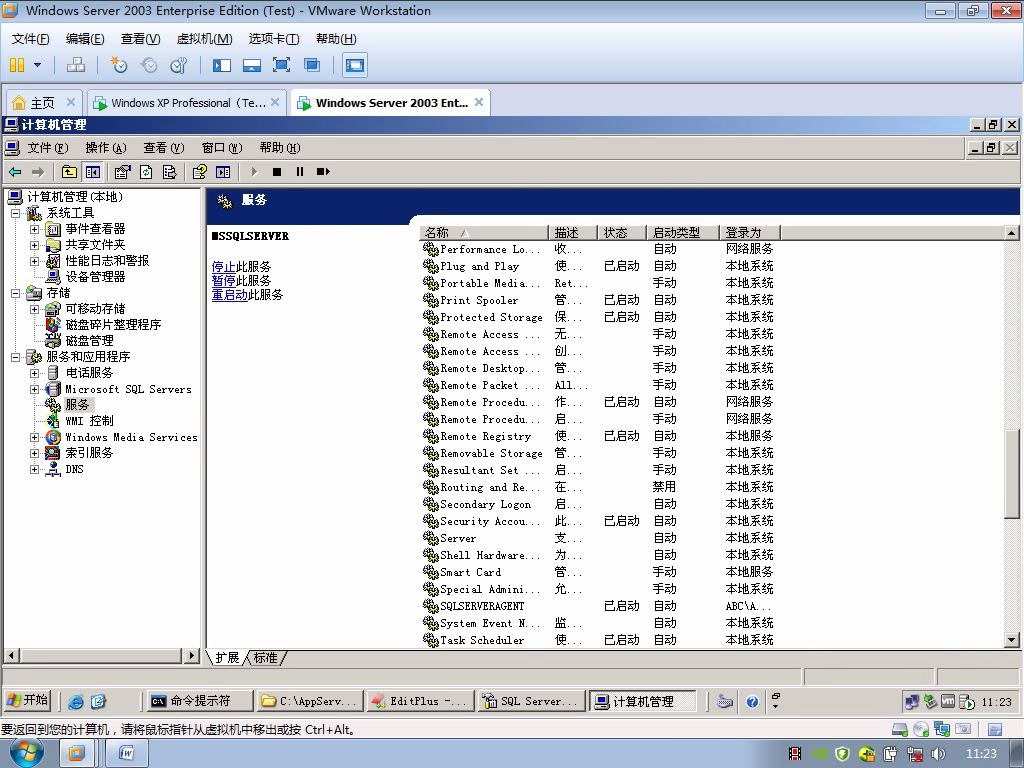Toggle VMware console view icon
The width and height of the screenshot is (1024, 768).
[355, 65]
